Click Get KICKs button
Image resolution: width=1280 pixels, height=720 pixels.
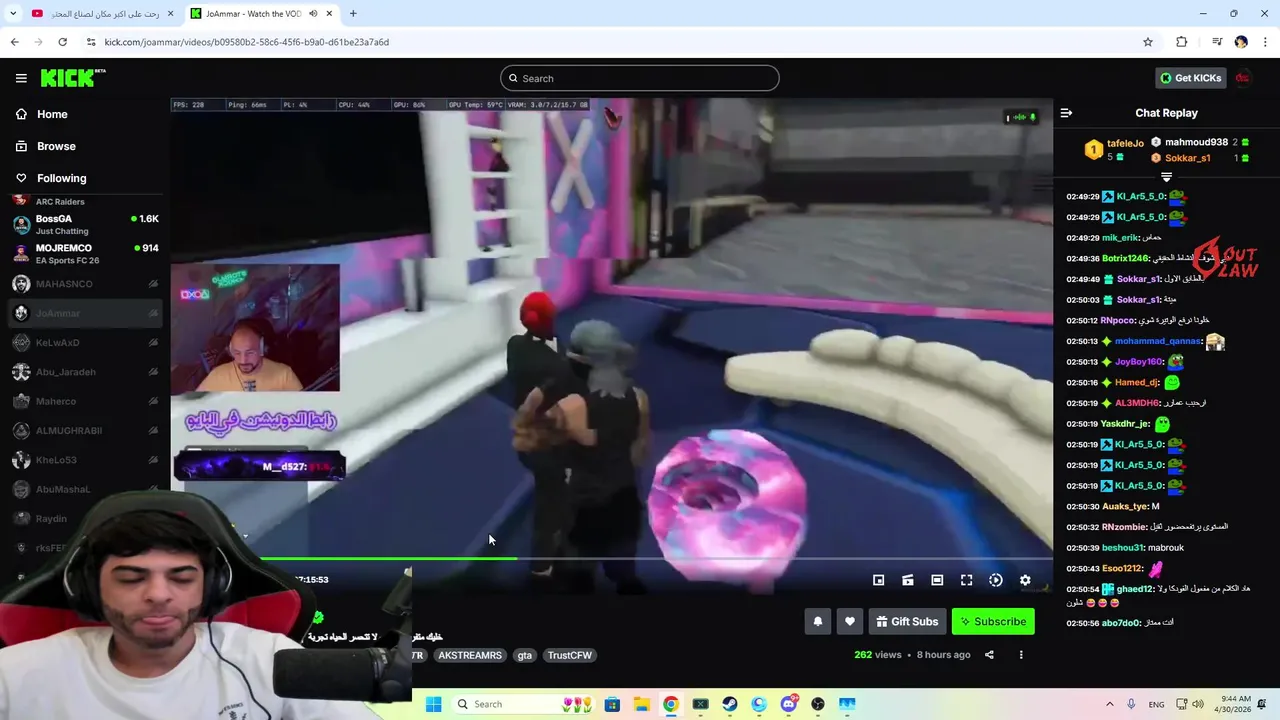coord(1190,78)
